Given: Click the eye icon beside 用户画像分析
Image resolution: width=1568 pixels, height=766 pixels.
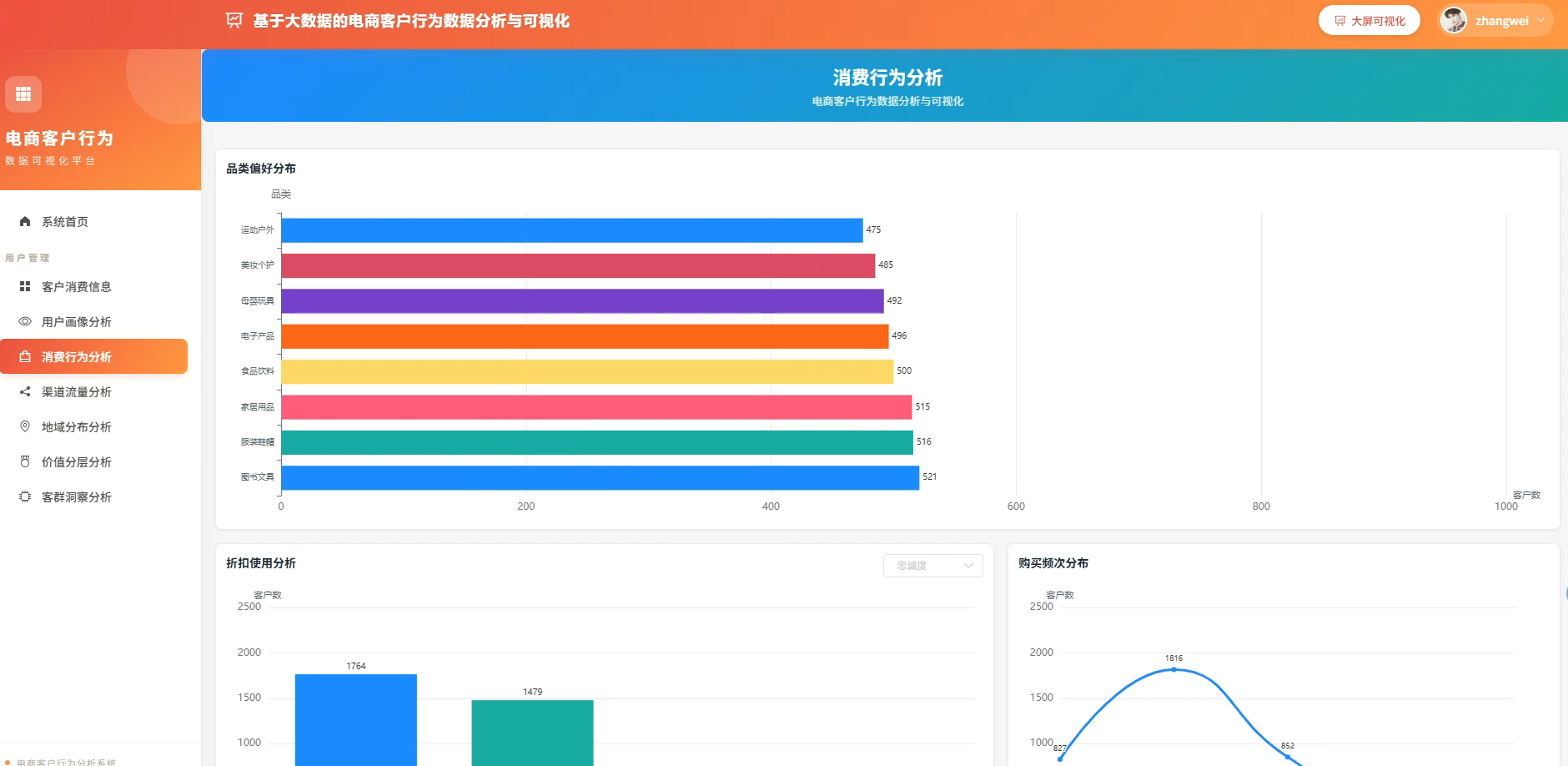Looking at the screenshot, I should tap(25, 321).
